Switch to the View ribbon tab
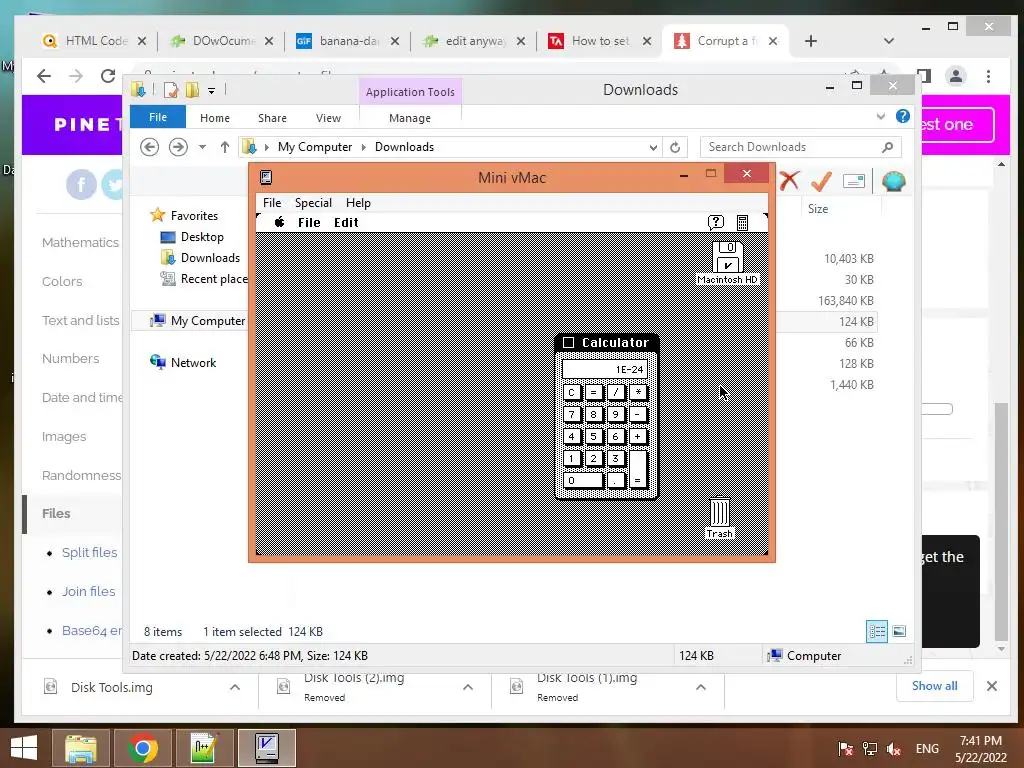1024x768 pixels. coord(328,118)
